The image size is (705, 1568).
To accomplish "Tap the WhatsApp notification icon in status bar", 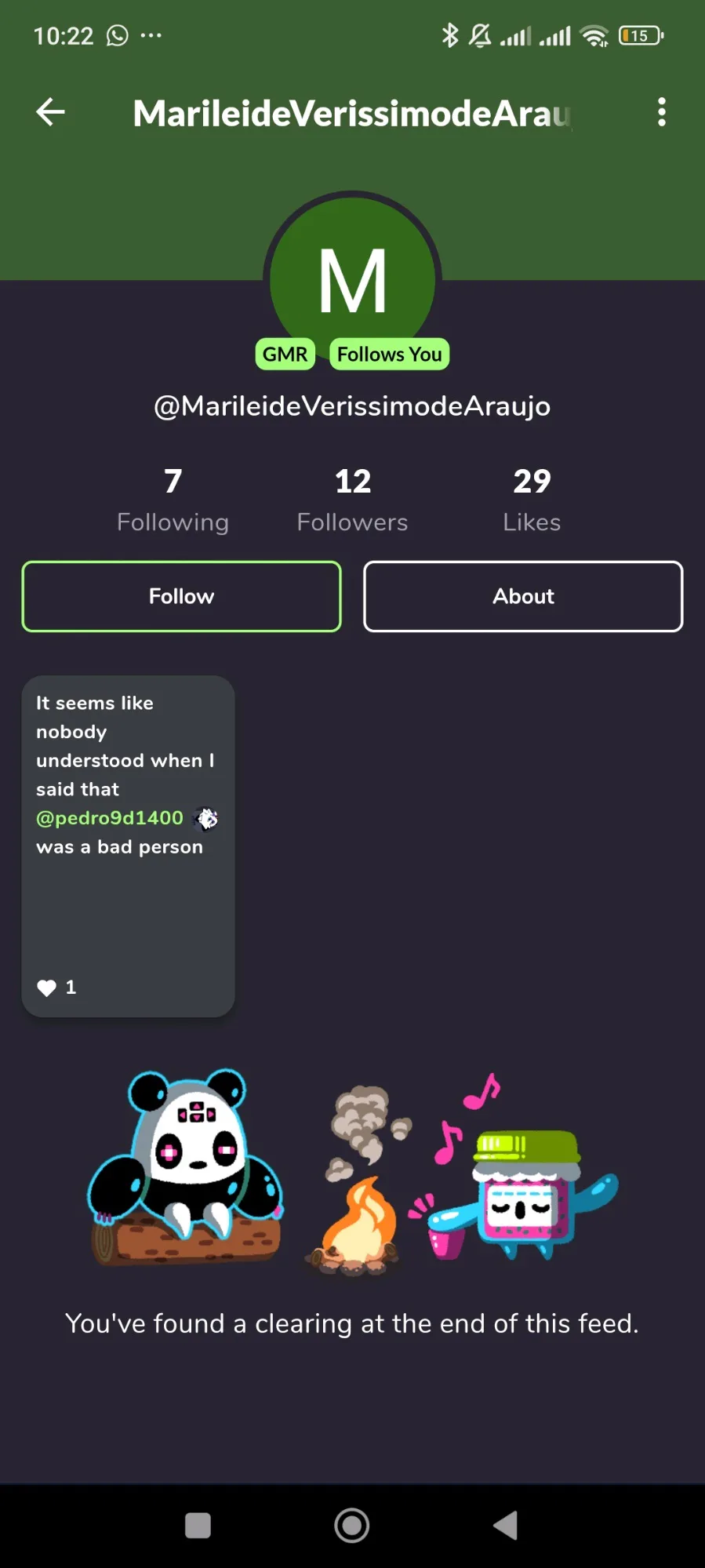I will (x=118, y=35).
